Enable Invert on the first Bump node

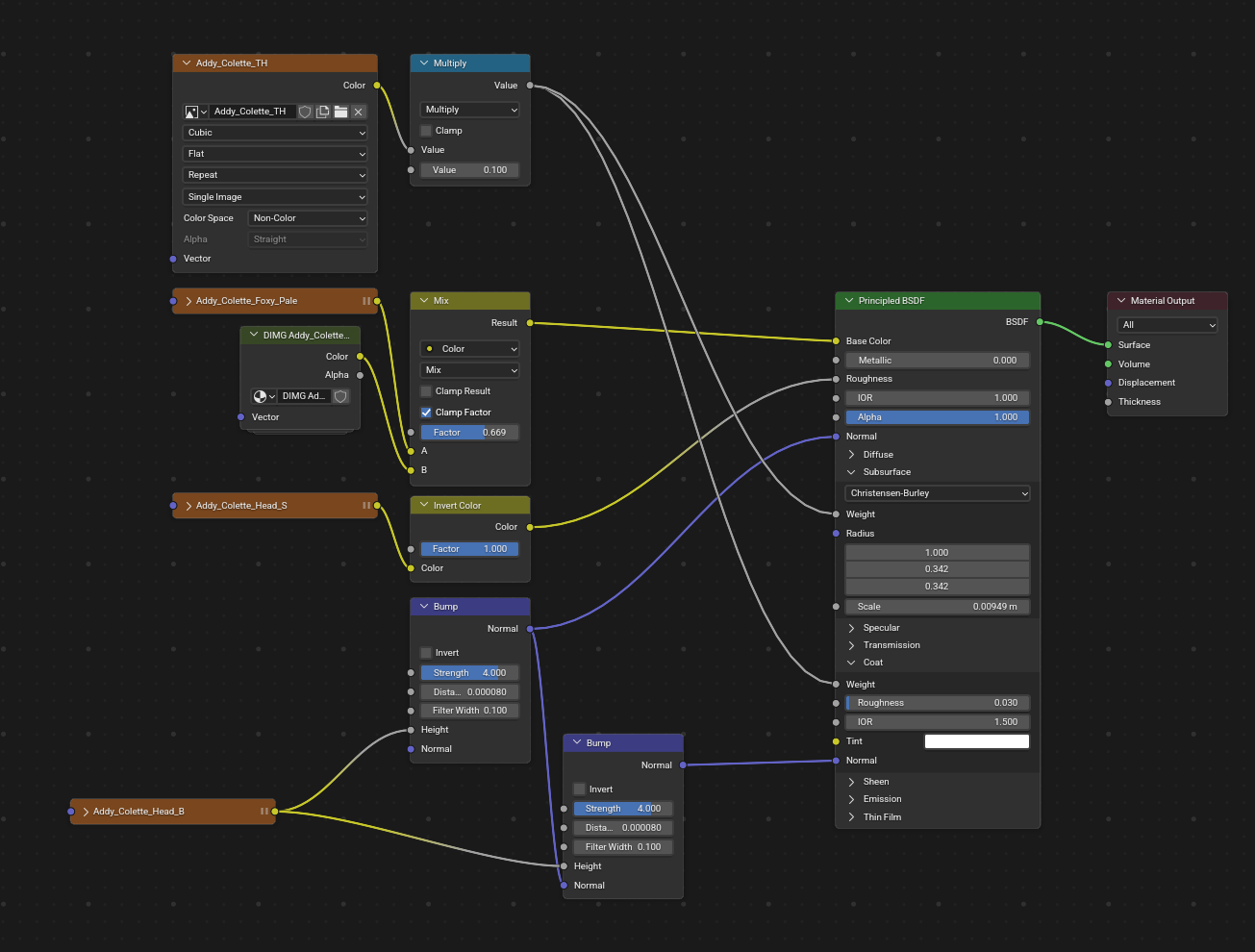click(x=427, y=653)
